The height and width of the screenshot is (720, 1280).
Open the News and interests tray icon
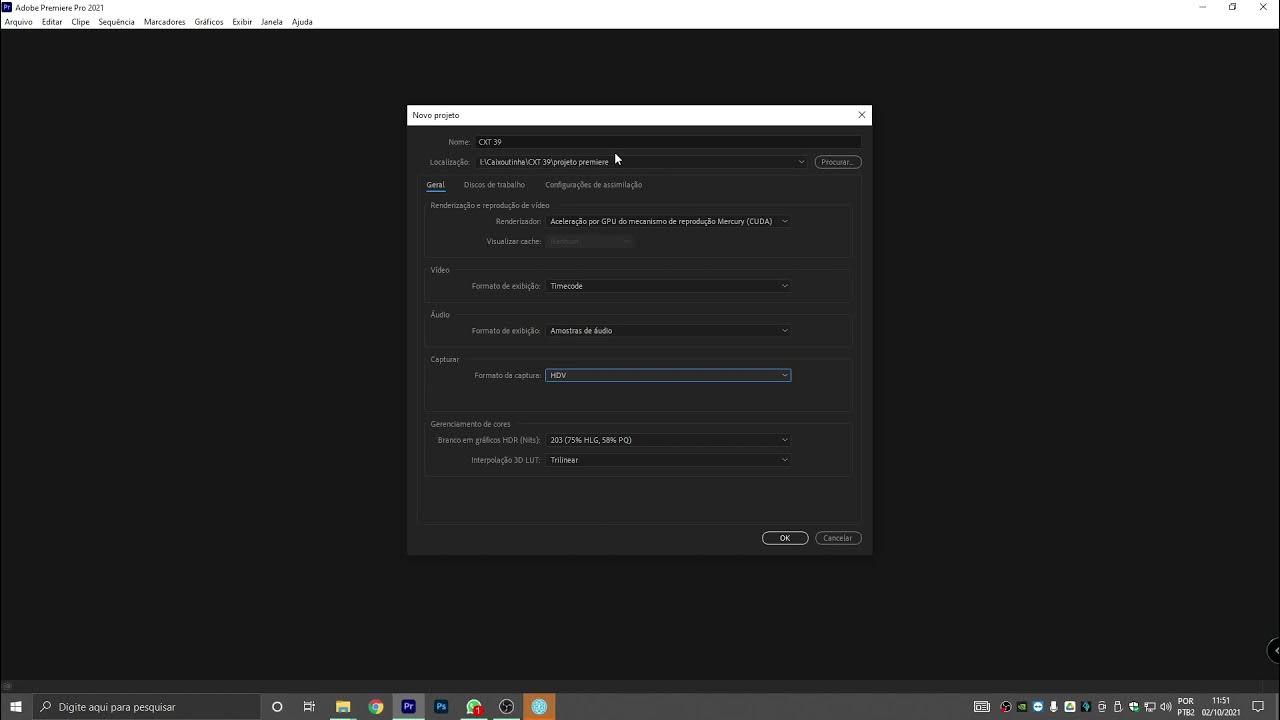pyautogui.click(x=982, y=707)
